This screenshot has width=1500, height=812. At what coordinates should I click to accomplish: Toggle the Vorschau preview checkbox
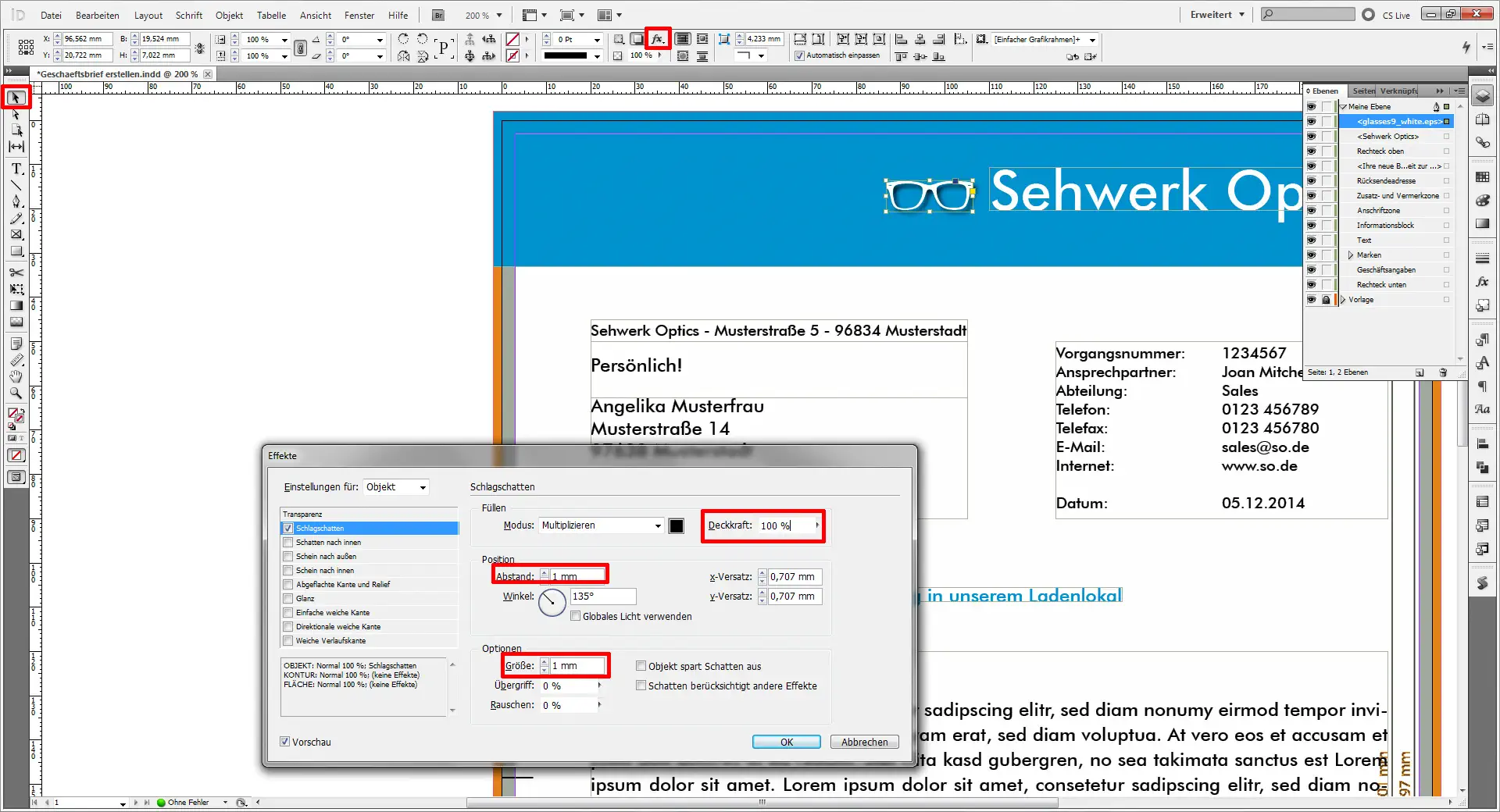pyautogui.click(x=285, y=742)
